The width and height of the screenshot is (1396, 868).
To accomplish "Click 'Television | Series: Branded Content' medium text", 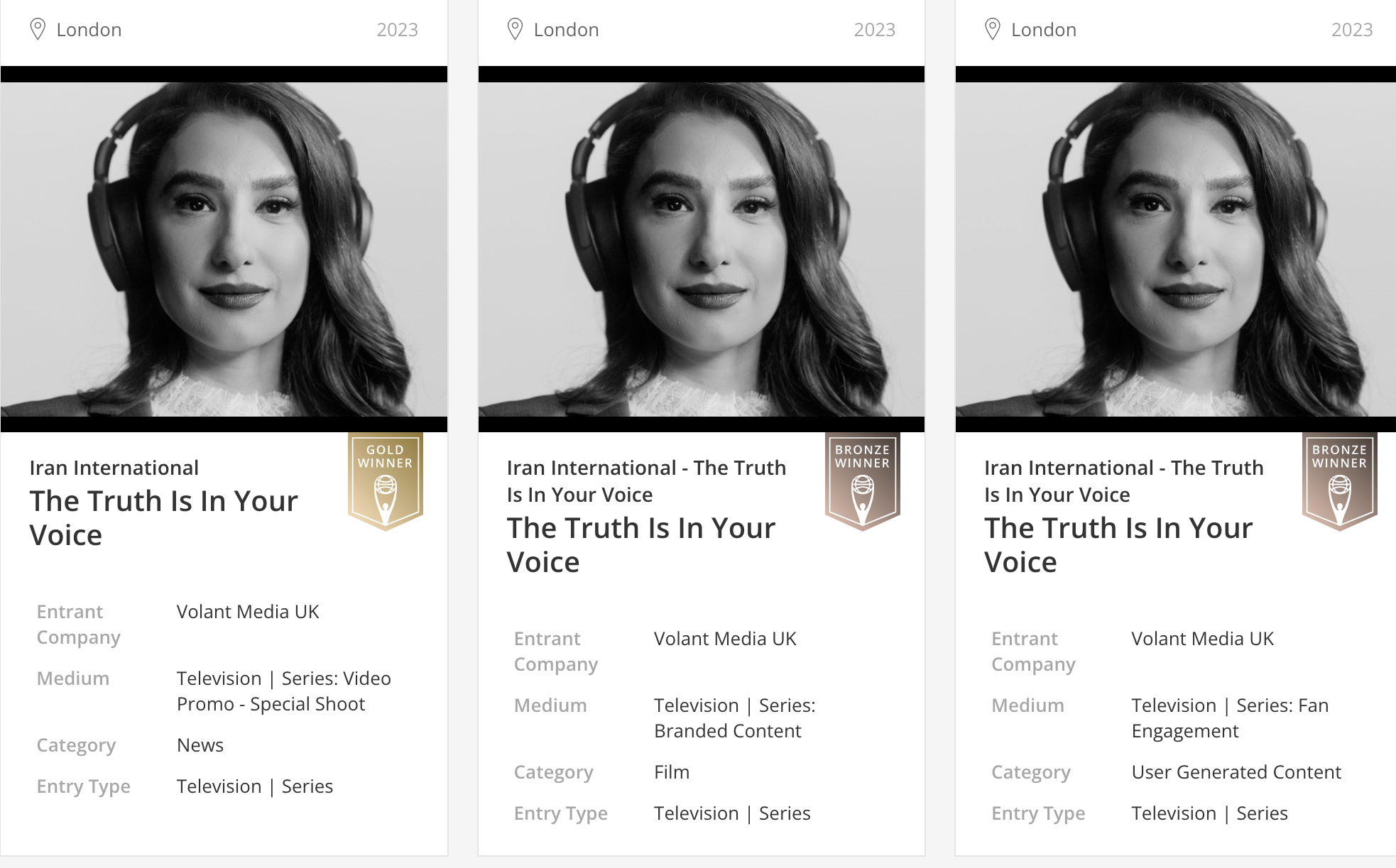I will (734, 718).
